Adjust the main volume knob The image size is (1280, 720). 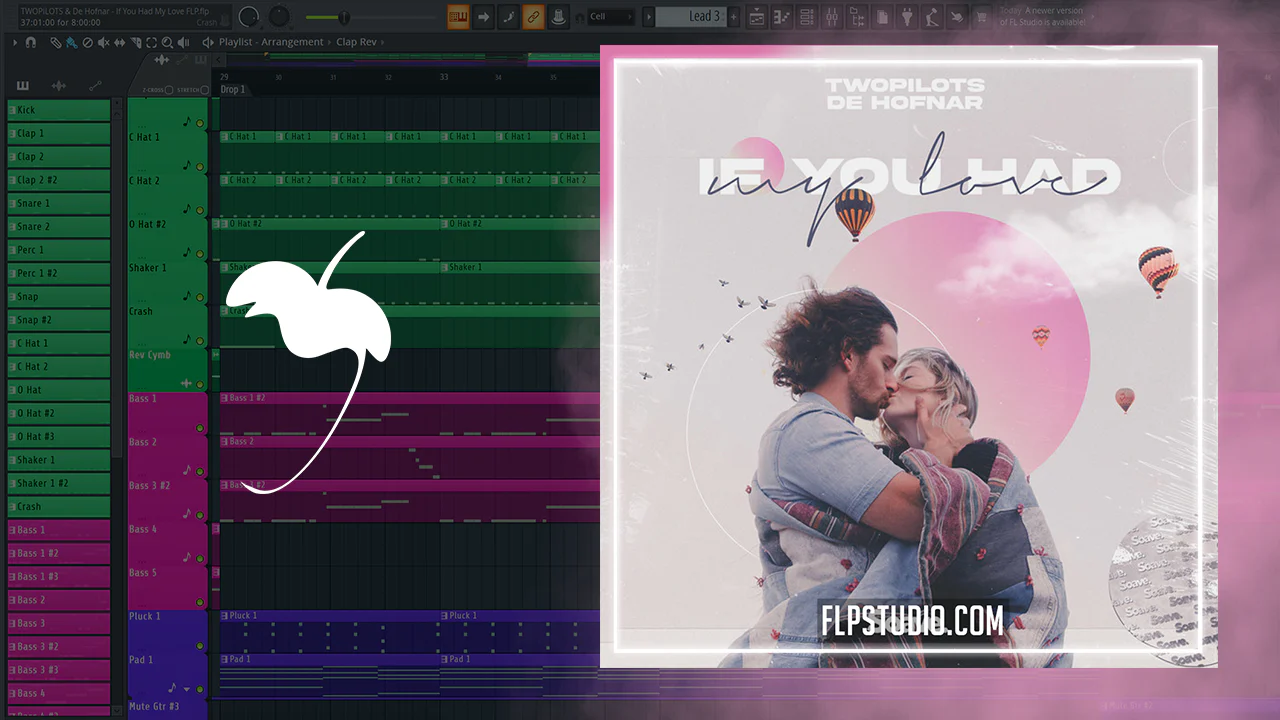pos(249,17)
